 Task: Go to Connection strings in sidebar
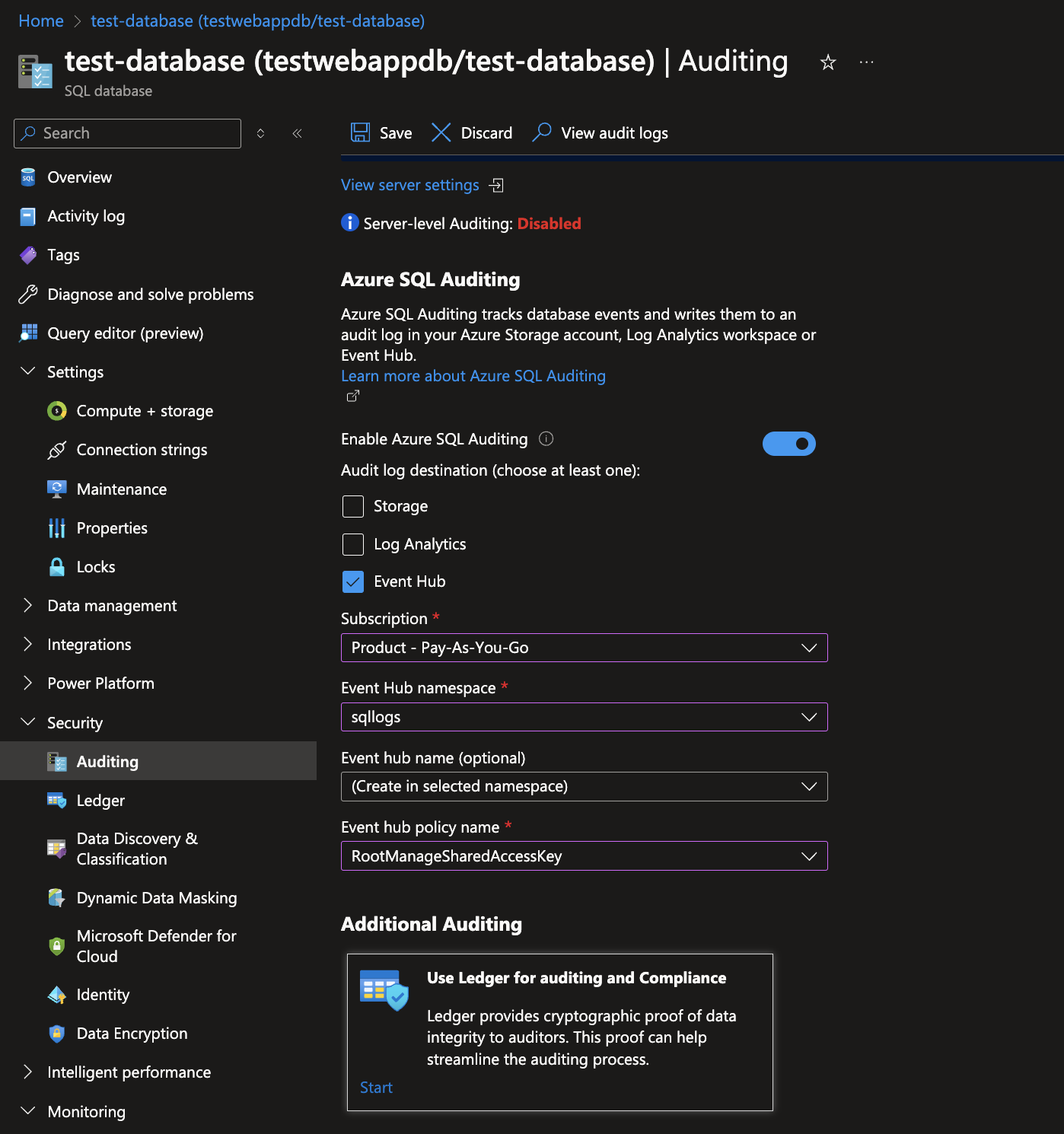click(142, 450)
